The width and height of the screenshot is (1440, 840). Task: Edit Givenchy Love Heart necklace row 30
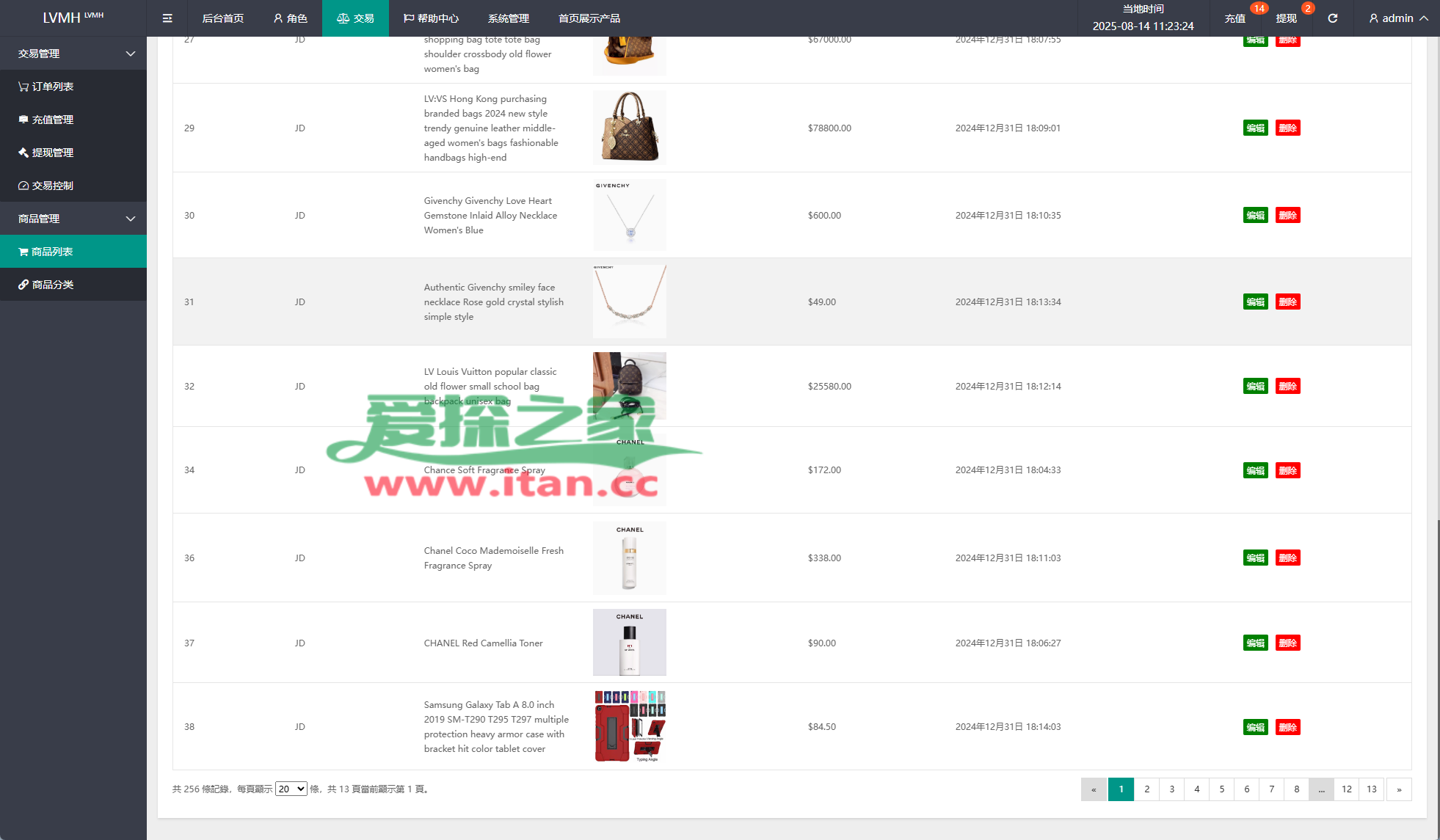coord(1256,216)
